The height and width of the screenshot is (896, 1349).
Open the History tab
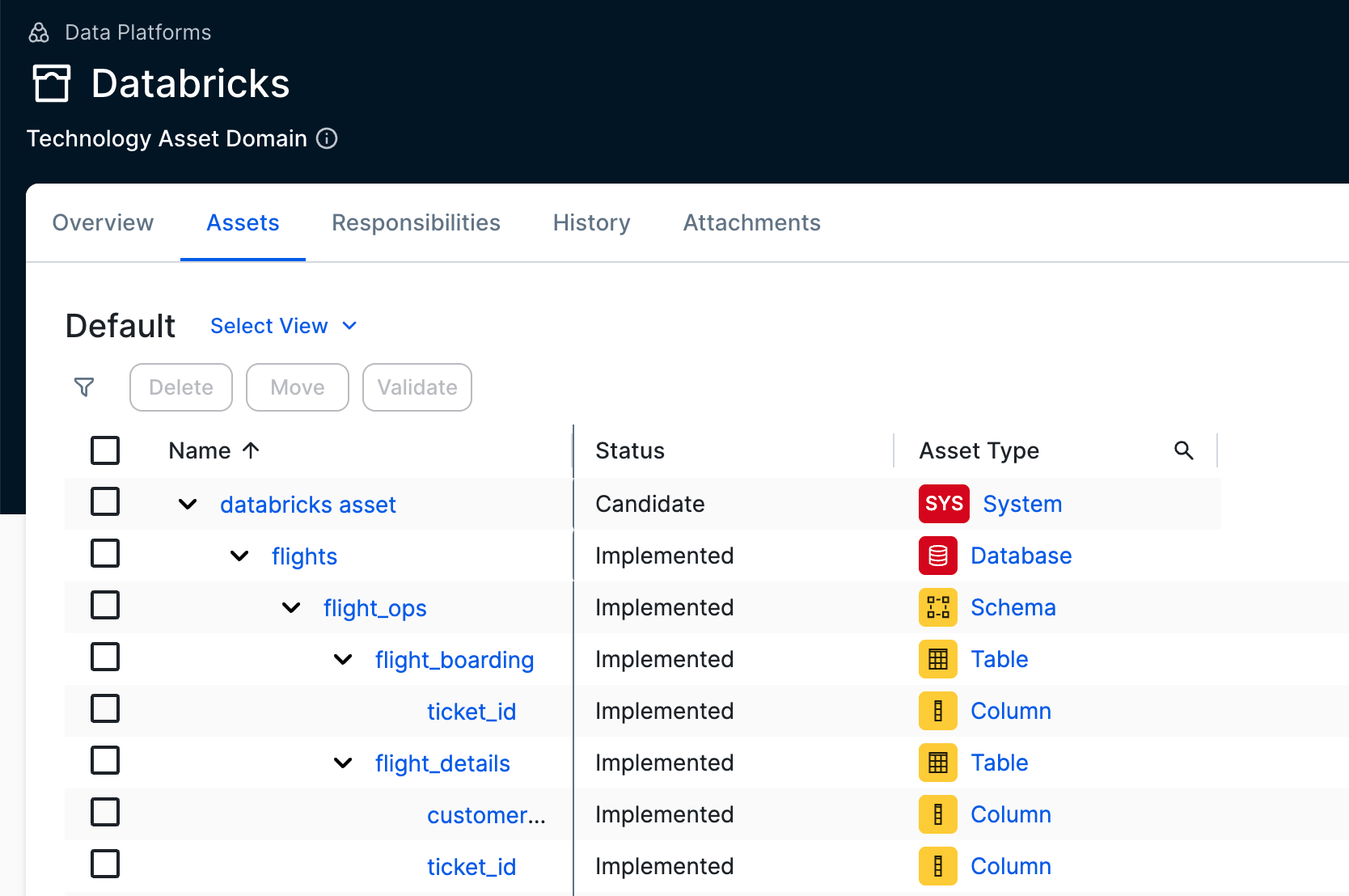(x=591, y=223)
